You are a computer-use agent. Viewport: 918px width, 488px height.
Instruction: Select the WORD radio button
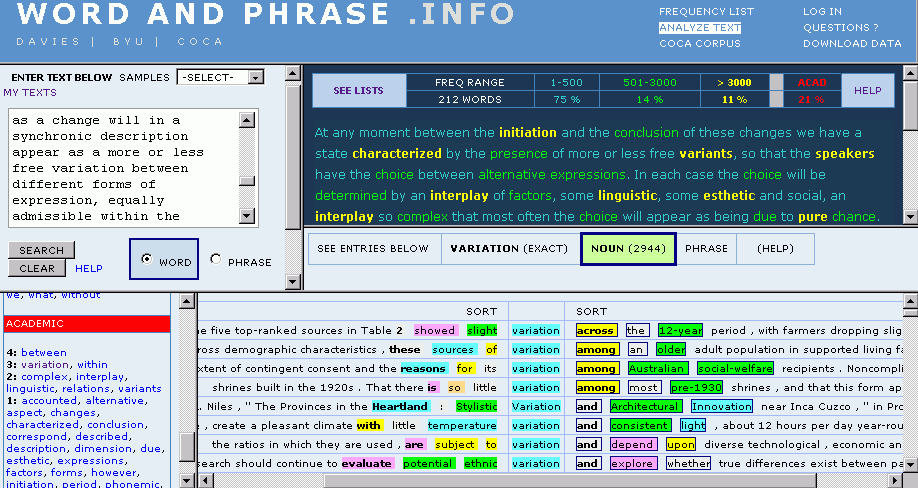[147, 260]
